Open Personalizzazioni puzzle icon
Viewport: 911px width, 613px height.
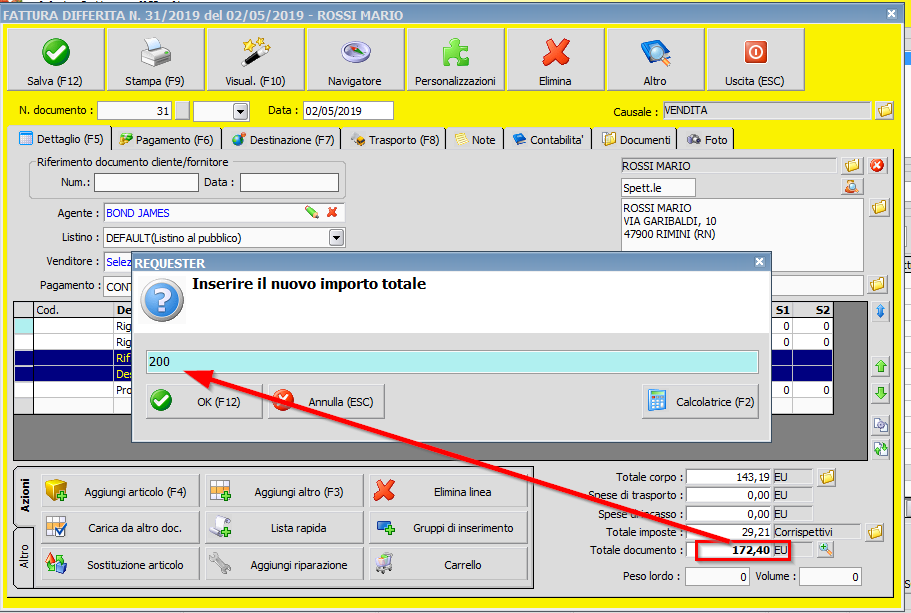(x=456, y=60)
